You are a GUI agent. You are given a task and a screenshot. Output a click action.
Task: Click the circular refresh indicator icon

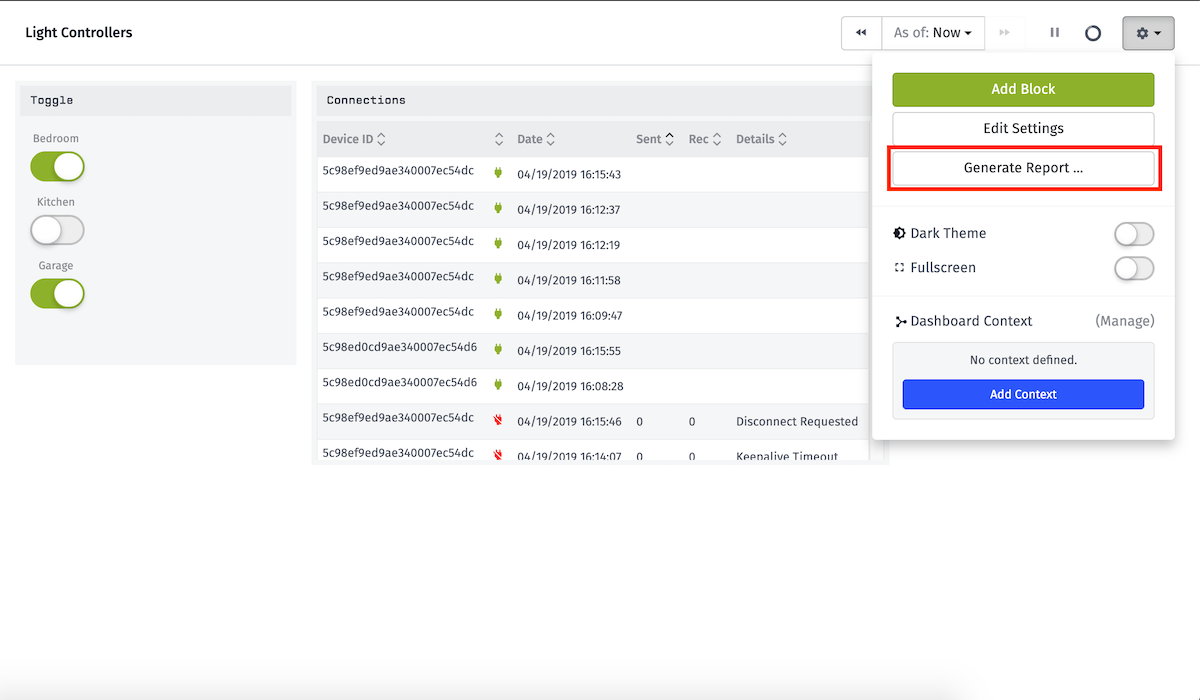(x=1093, y=33)
